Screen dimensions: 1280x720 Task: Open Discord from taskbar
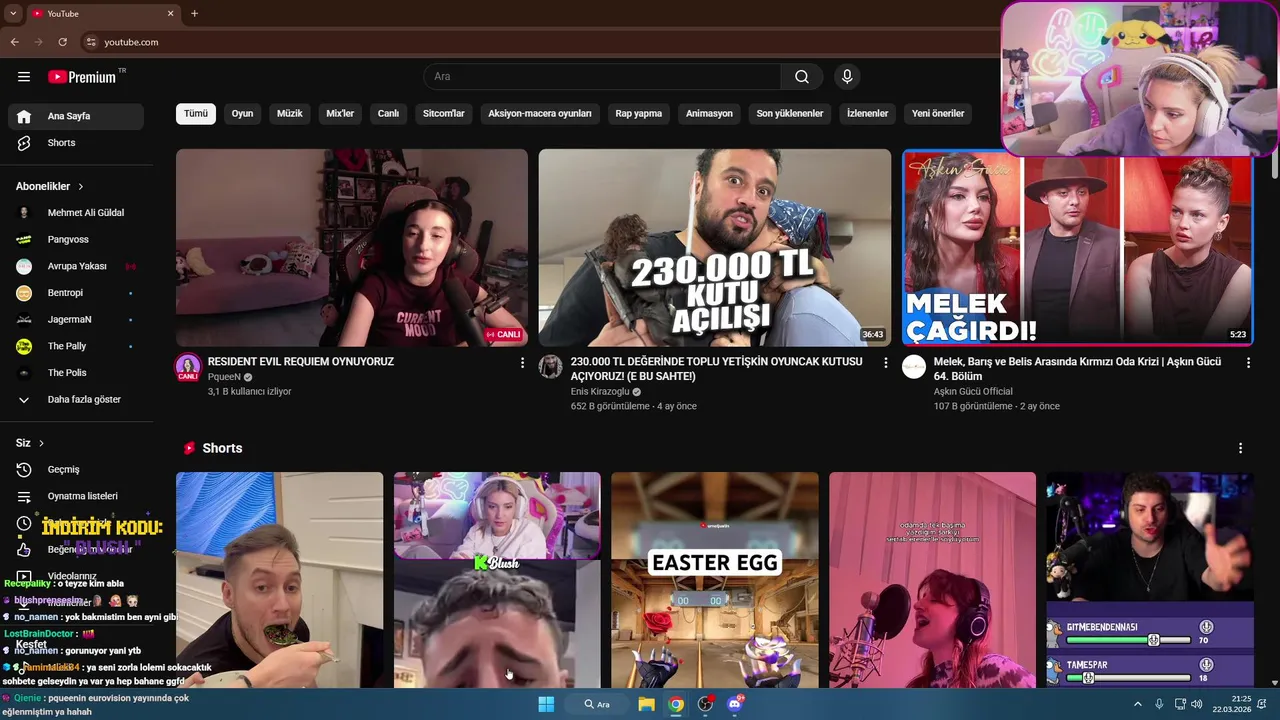coord(736,704)
